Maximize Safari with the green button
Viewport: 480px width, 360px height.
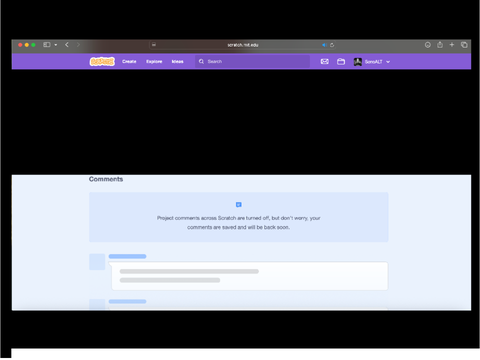pos(33,45)
